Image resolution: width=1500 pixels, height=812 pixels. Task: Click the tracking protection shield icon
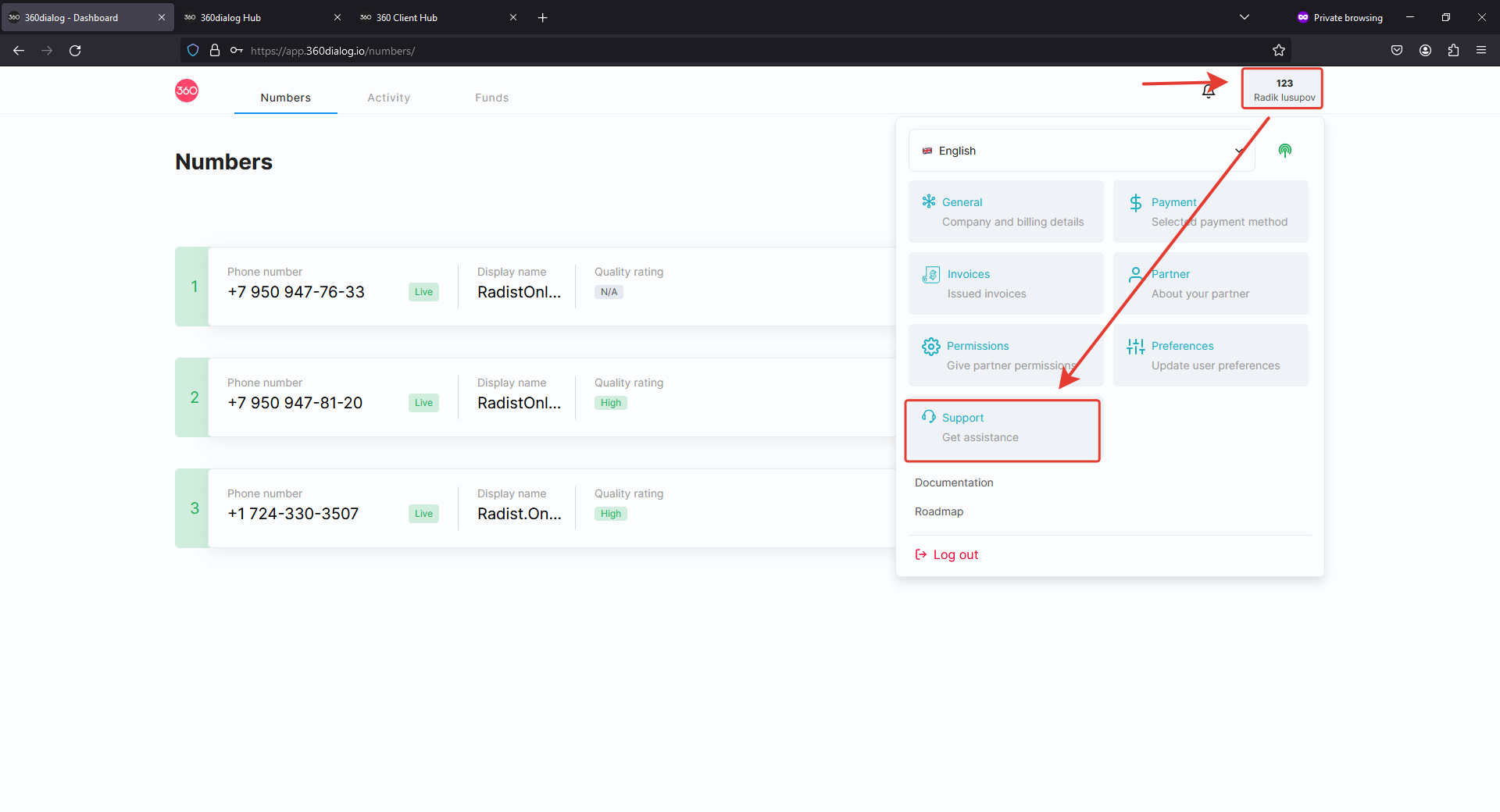pyautogui.click(x=193, y=51)
